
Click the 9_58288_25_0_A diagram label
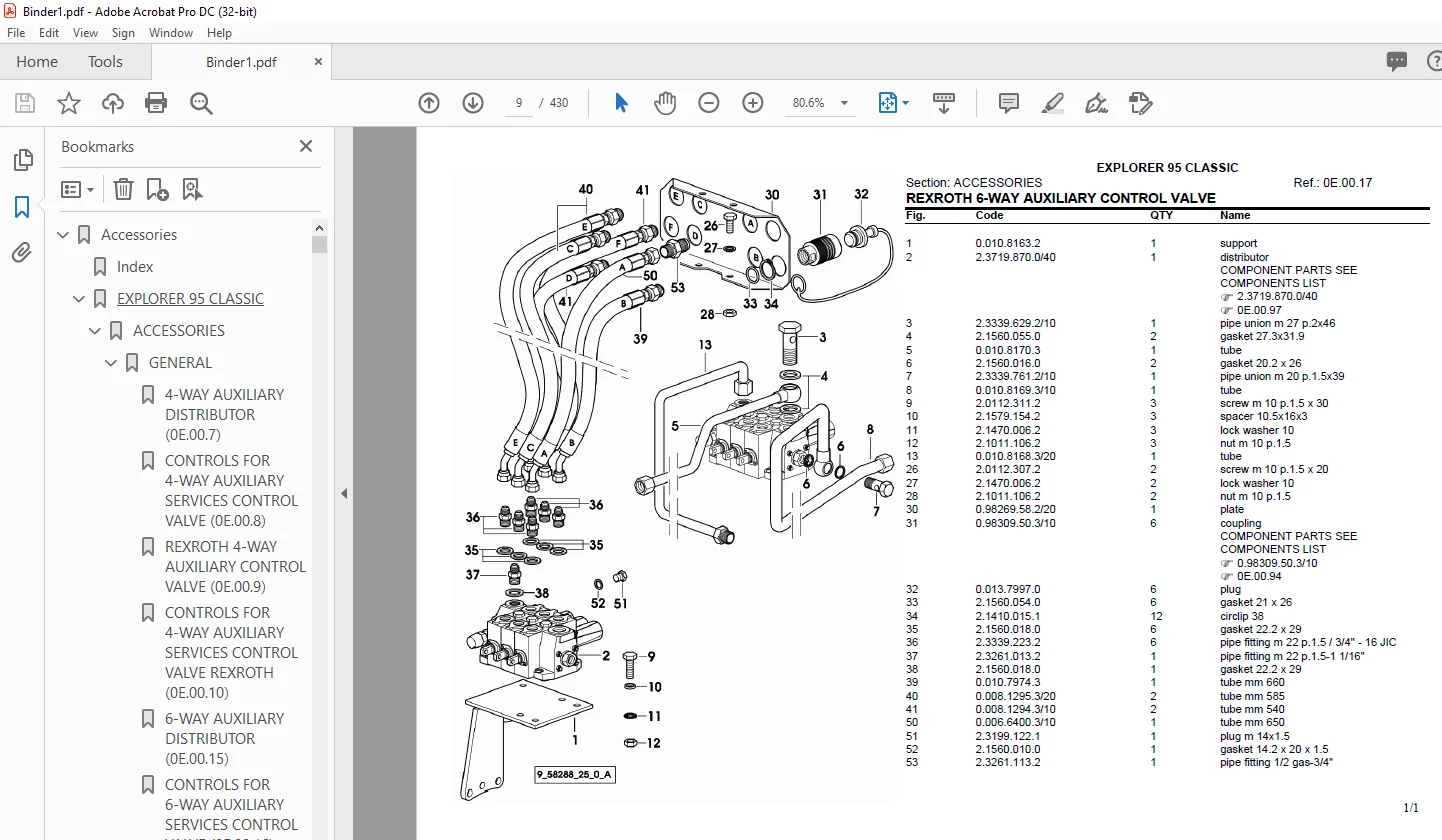click(574, 774)
